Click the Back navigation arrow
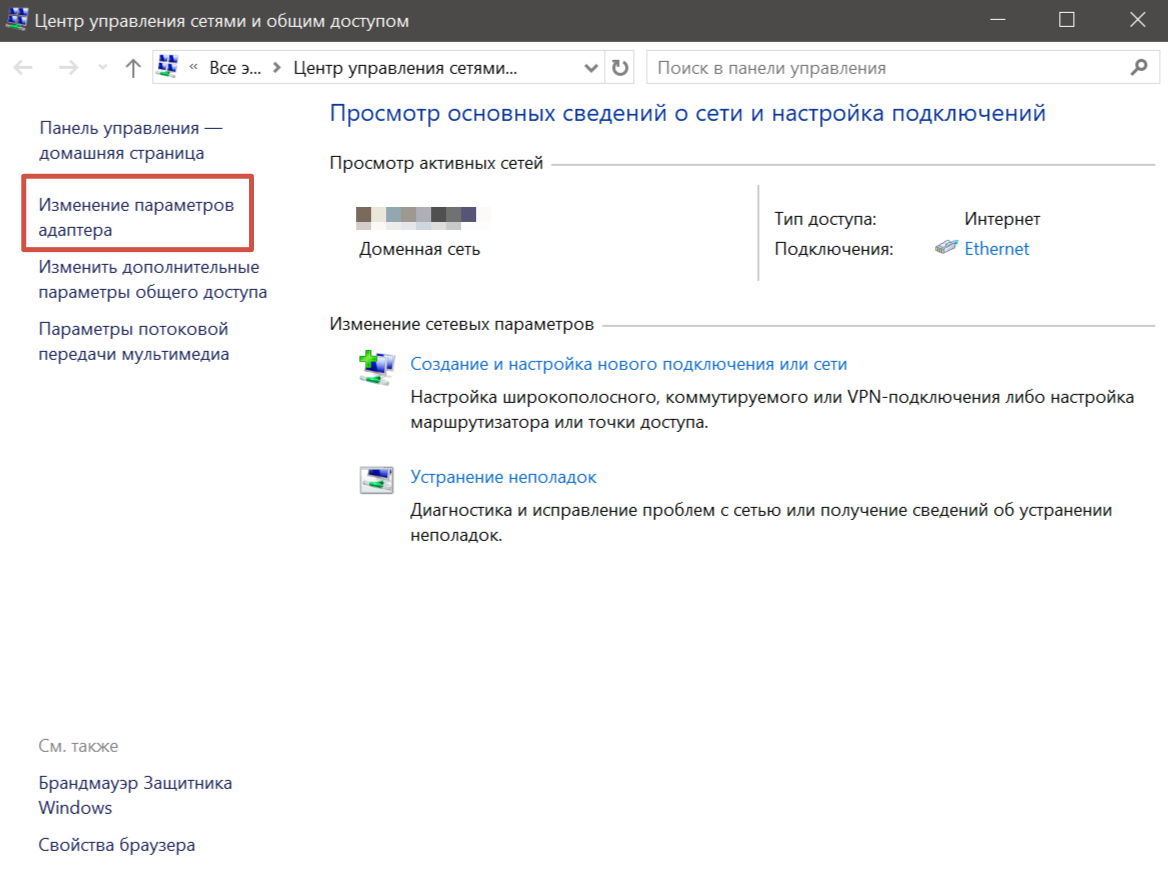The width and height of the screenshot is (1168, 874). 24,68
